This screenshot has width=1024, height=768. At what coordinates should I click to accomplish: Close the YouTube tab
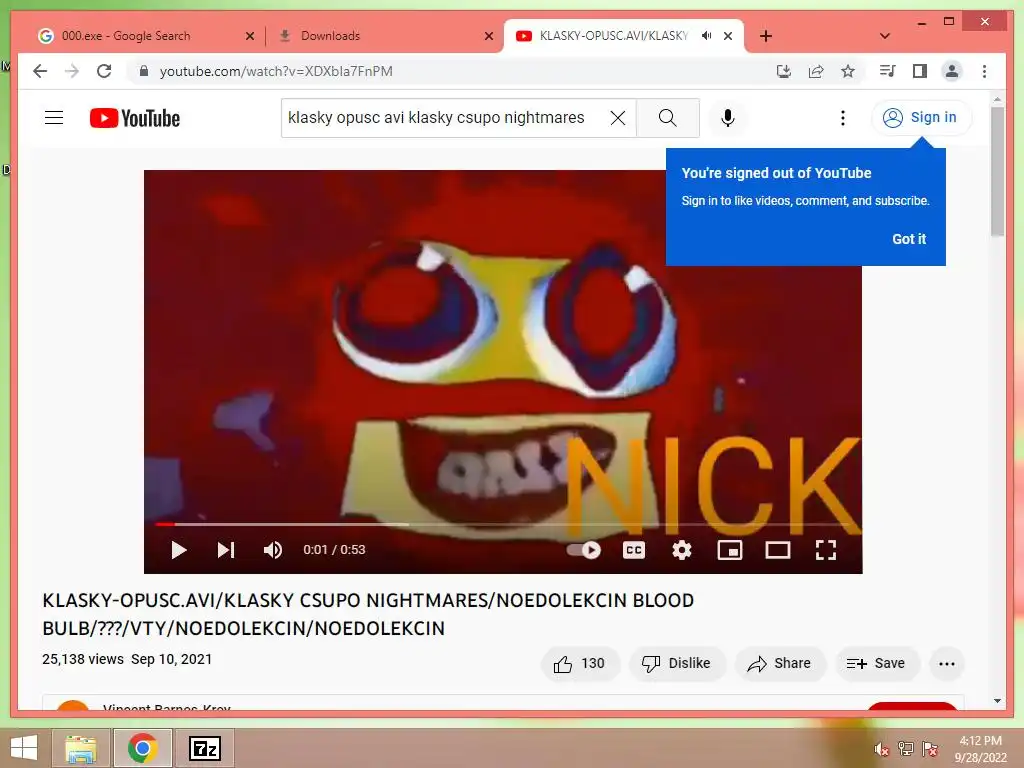pos(728,36)
